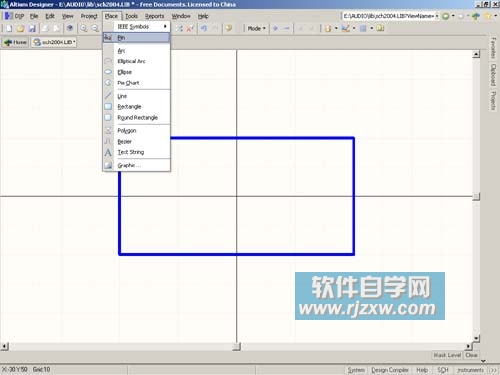This screenshot has height=375, width=500.
Task: Expand dropdown arrow beside drawing utilities icon
Action: point(354,28)
